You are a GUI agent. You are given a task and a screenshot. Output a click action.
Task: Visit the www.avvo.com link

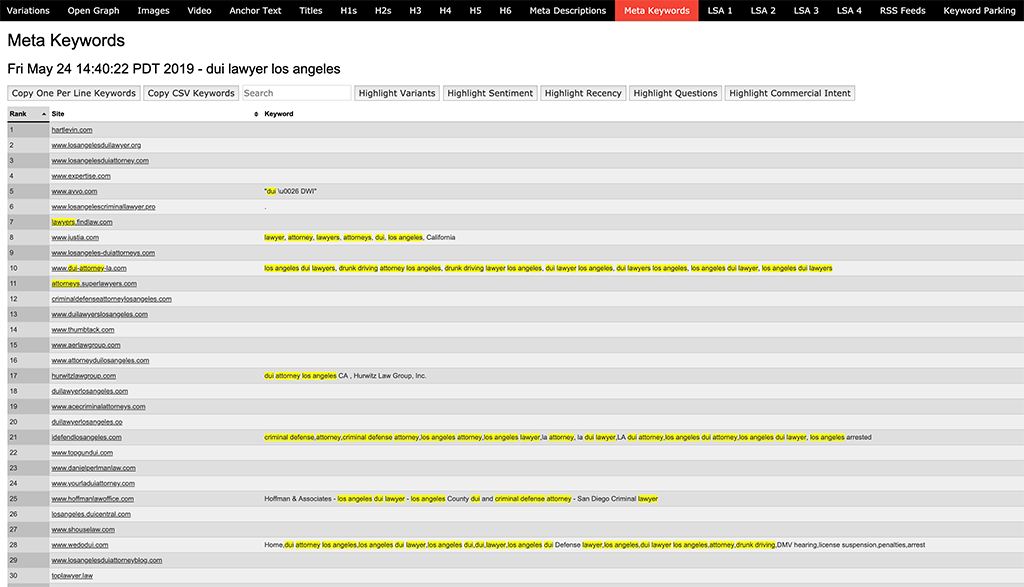[x=74, y=191]
